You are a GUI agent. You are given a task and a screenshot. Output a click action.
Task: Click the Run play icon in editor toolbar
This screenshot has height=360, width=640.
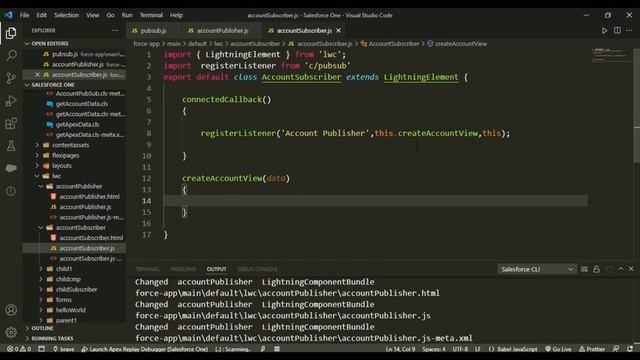604,31
